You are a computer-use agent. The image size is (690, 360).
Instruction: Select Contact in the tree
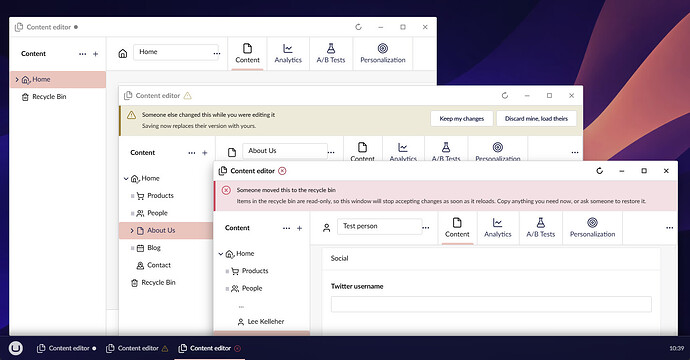click(159, 265)
